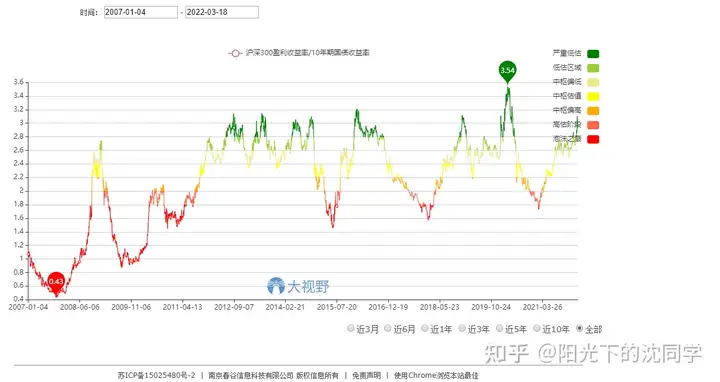The image size is (720, 382).
Task: Click the 2008-06-06 x-axis label
Action: (79, 307)
